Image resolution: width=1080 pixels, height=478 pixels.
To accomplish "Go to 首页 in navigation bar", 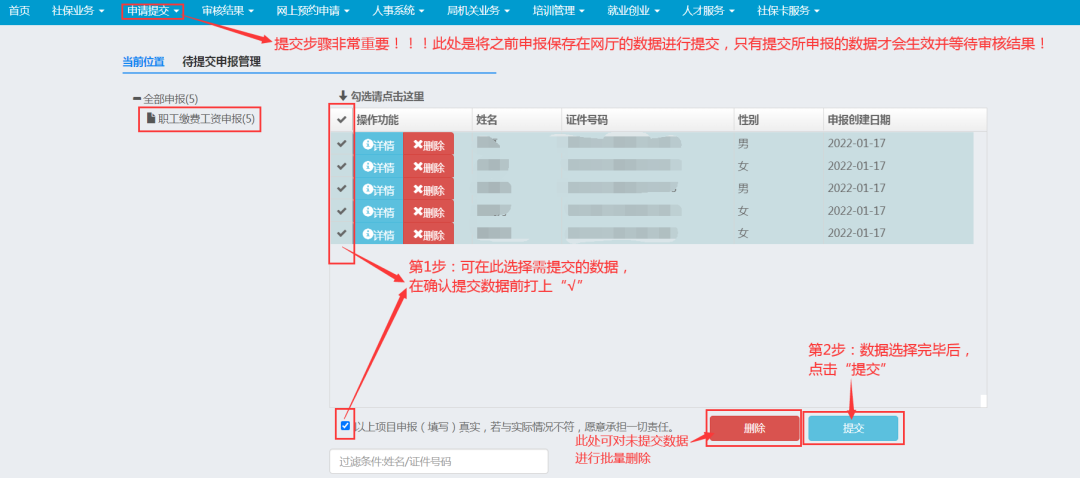I will click(x=19, y=11).
